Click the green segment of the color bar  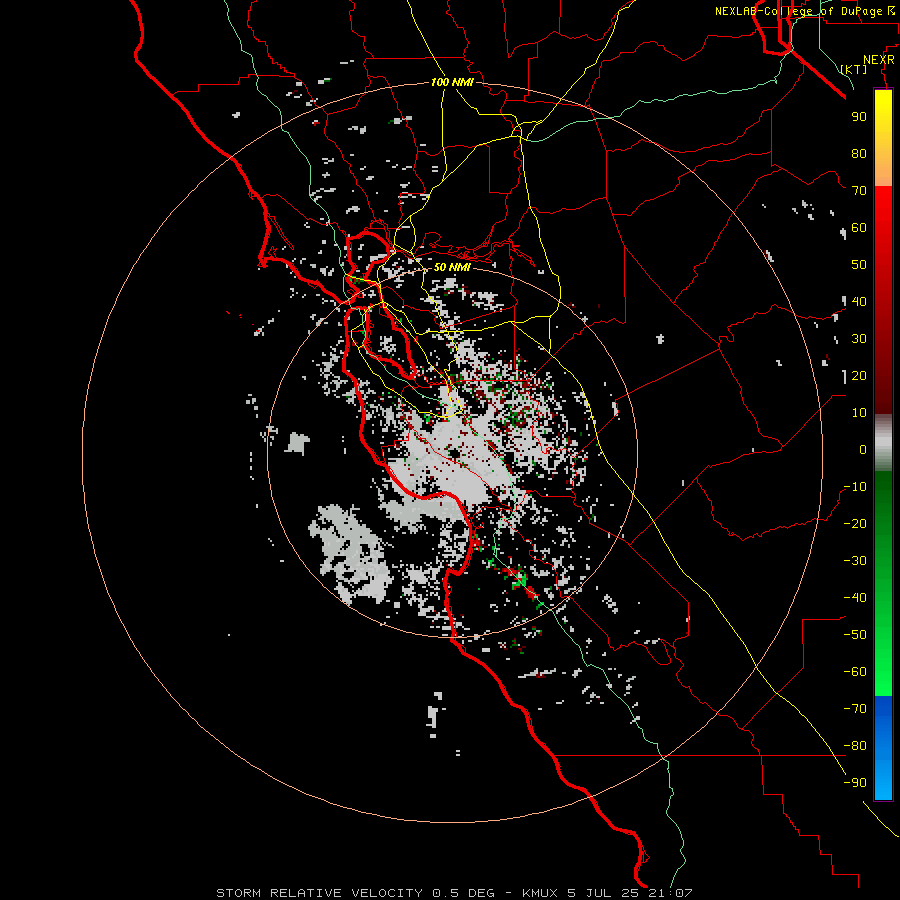tap(883, 584)
